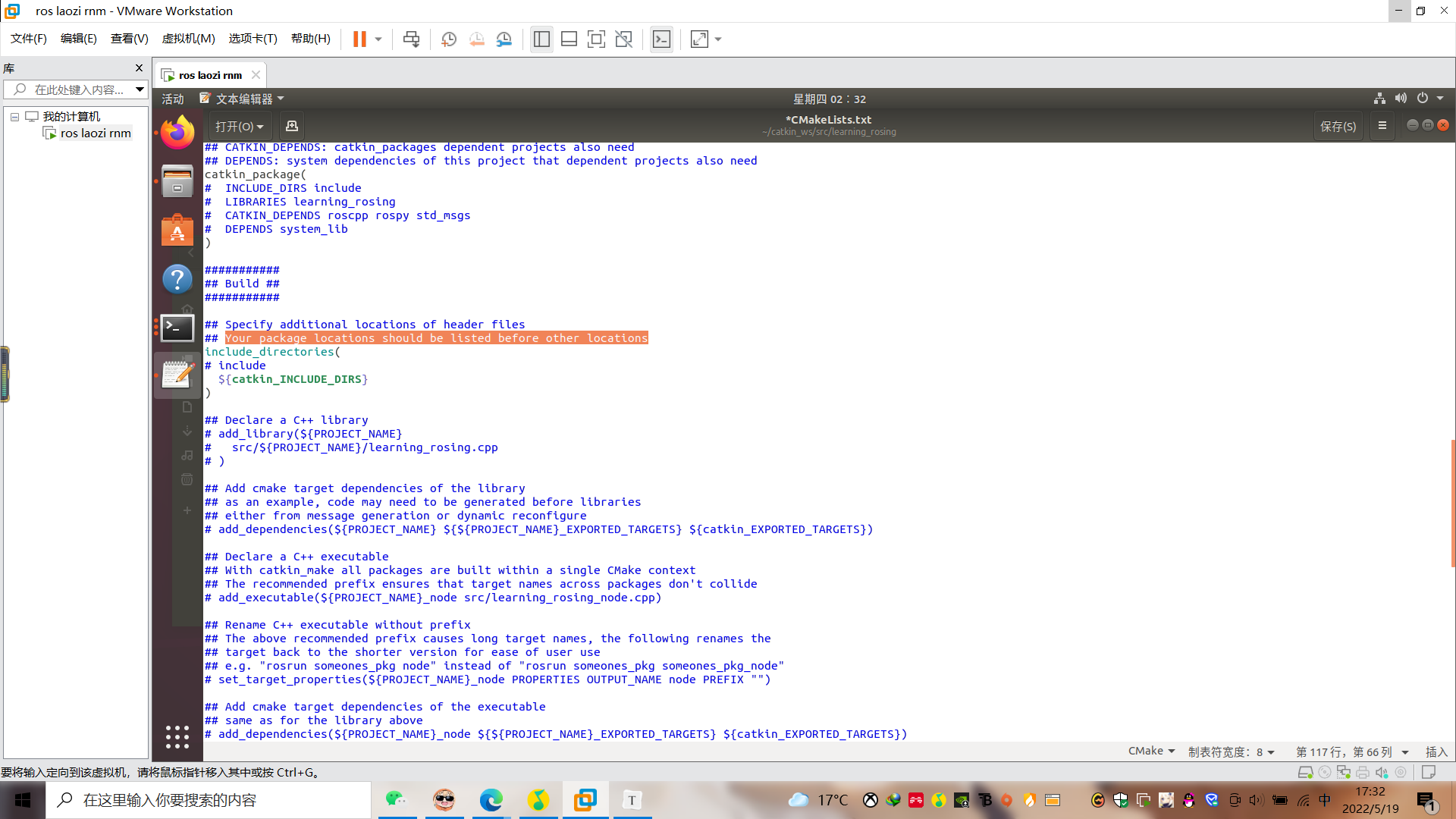1456x819 pixels.
Task: Click the highlighted 'Your package locations' comment line
Action: [x=436, y=338]
